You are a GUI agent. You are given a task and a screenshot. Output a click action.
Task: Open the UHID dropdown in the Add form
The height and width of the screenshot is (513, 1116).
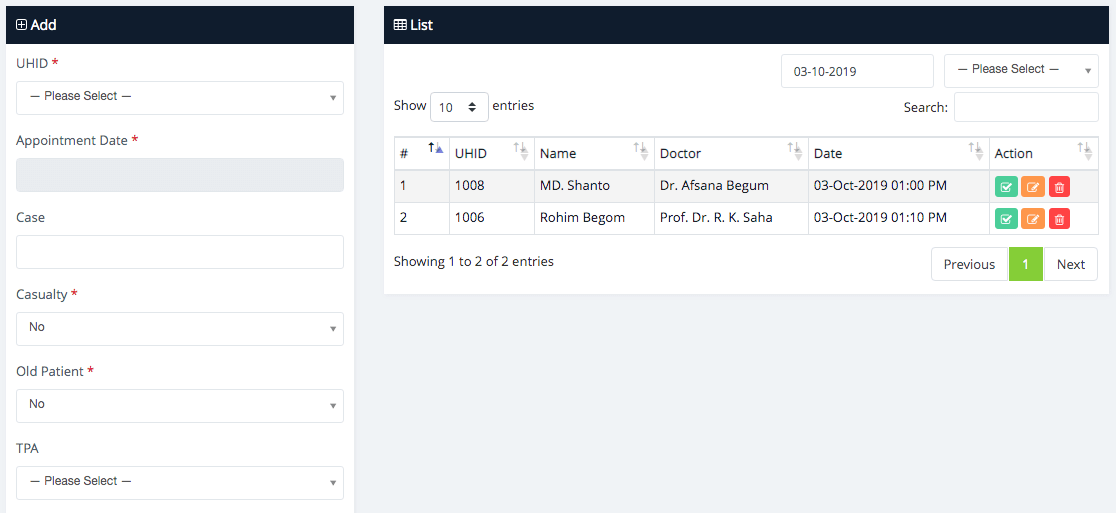coord(180,97)
